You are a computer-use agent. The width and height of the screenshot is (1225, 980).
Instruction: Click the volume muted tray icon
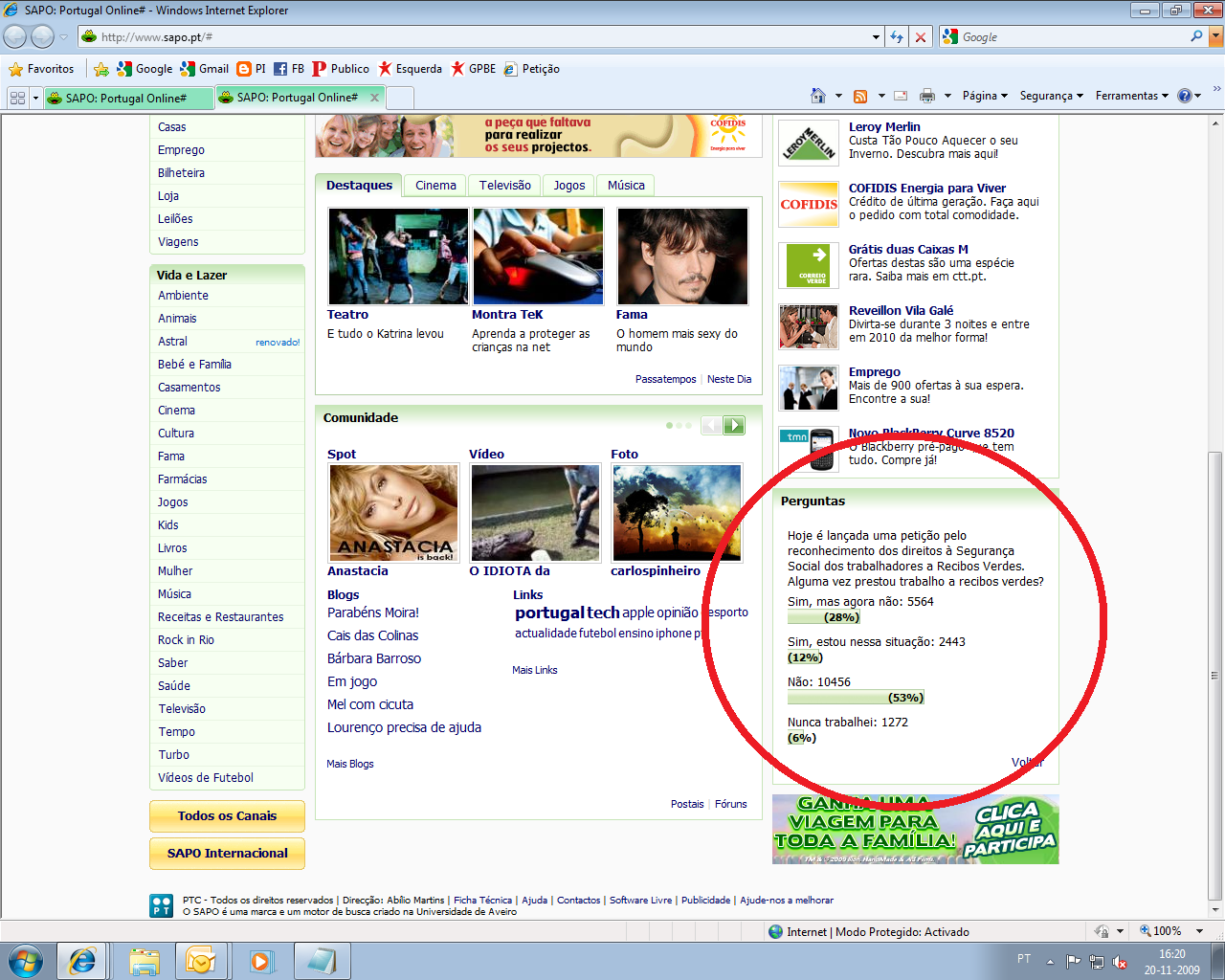[1120, 962]
